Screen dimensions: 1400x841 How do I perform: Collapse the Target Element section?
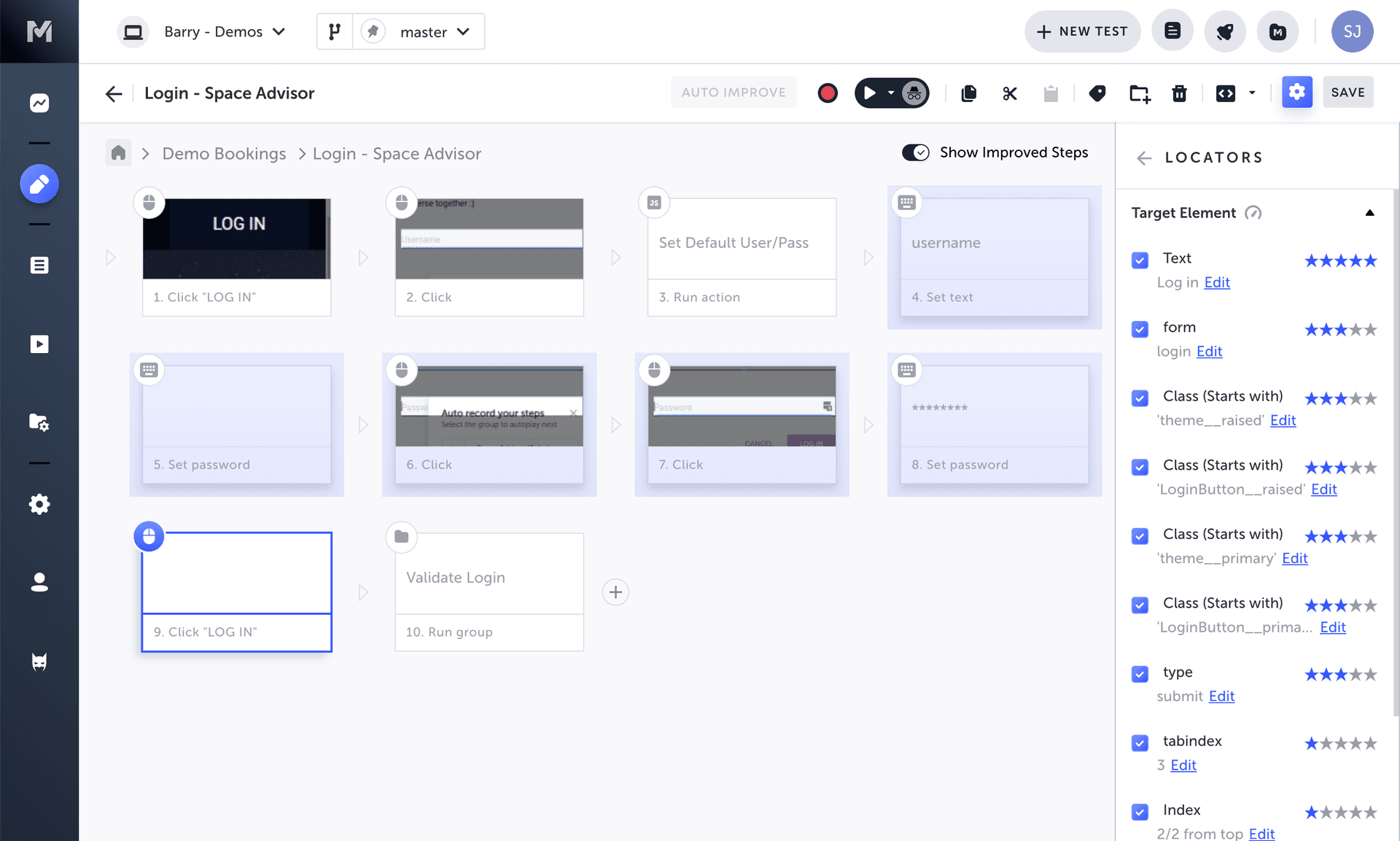pyautogui.click(x=1370, y=212)
